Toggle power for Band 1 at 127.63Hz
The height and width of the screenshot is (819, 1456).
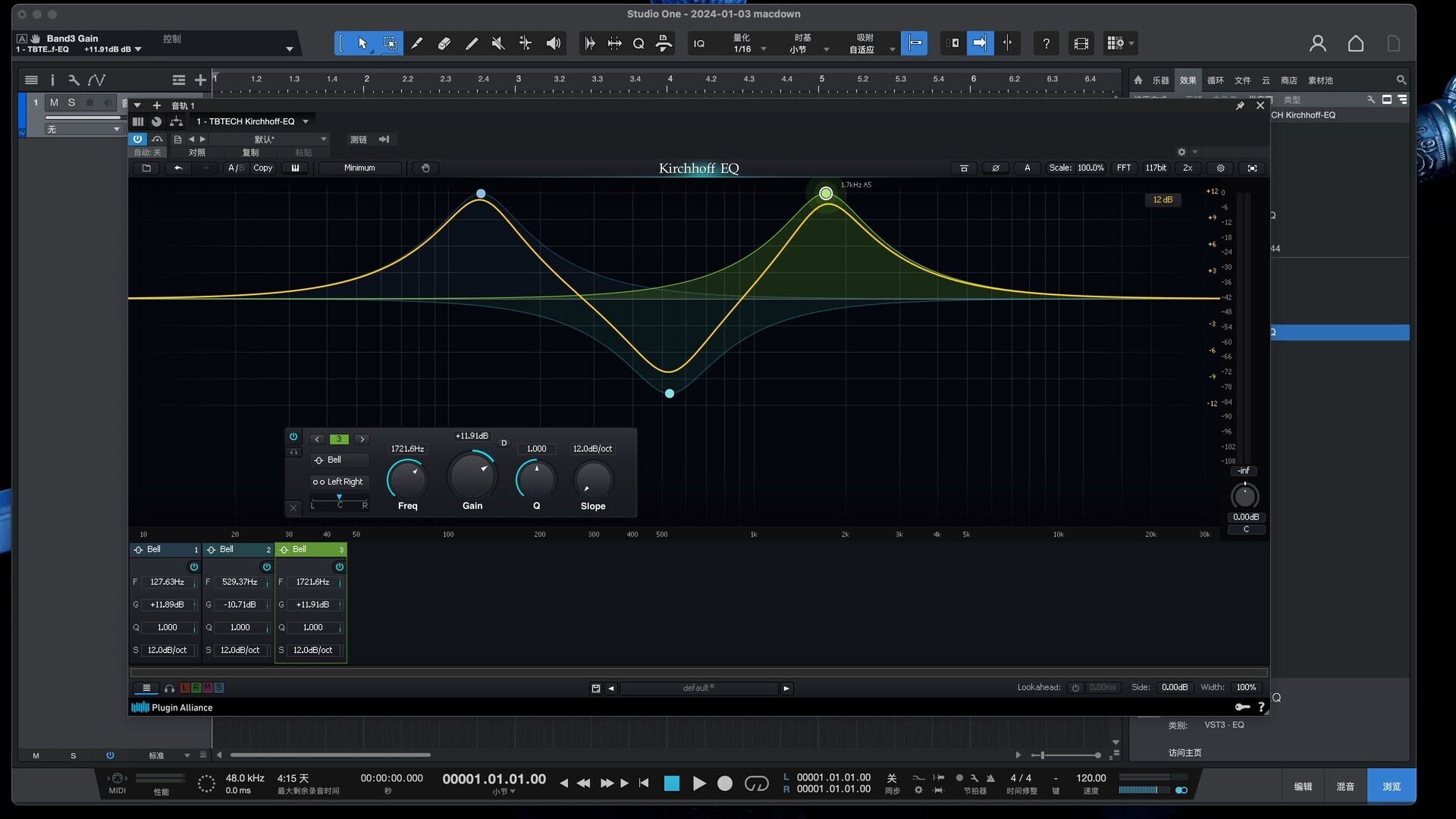tap(193, 566)
